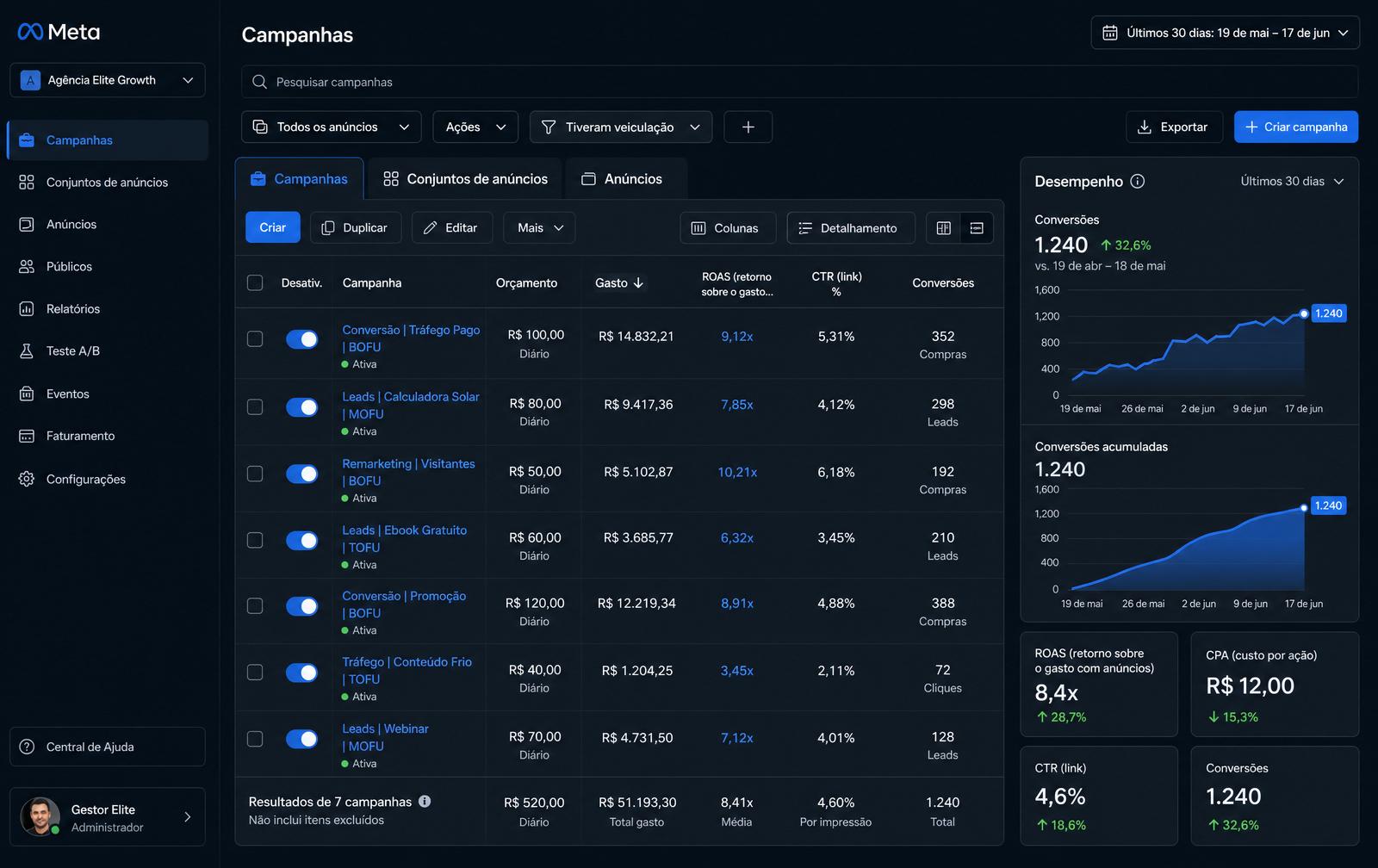Select all campaigns with the header checkbox
The height and width of the screenshot is (868, 1378).
(x=255, y=282)
